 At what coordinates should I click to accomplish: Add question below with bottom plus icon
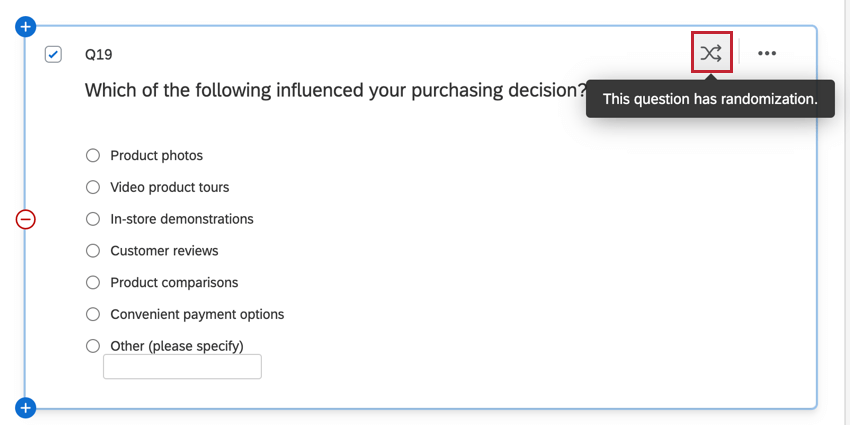pos(26,407)
